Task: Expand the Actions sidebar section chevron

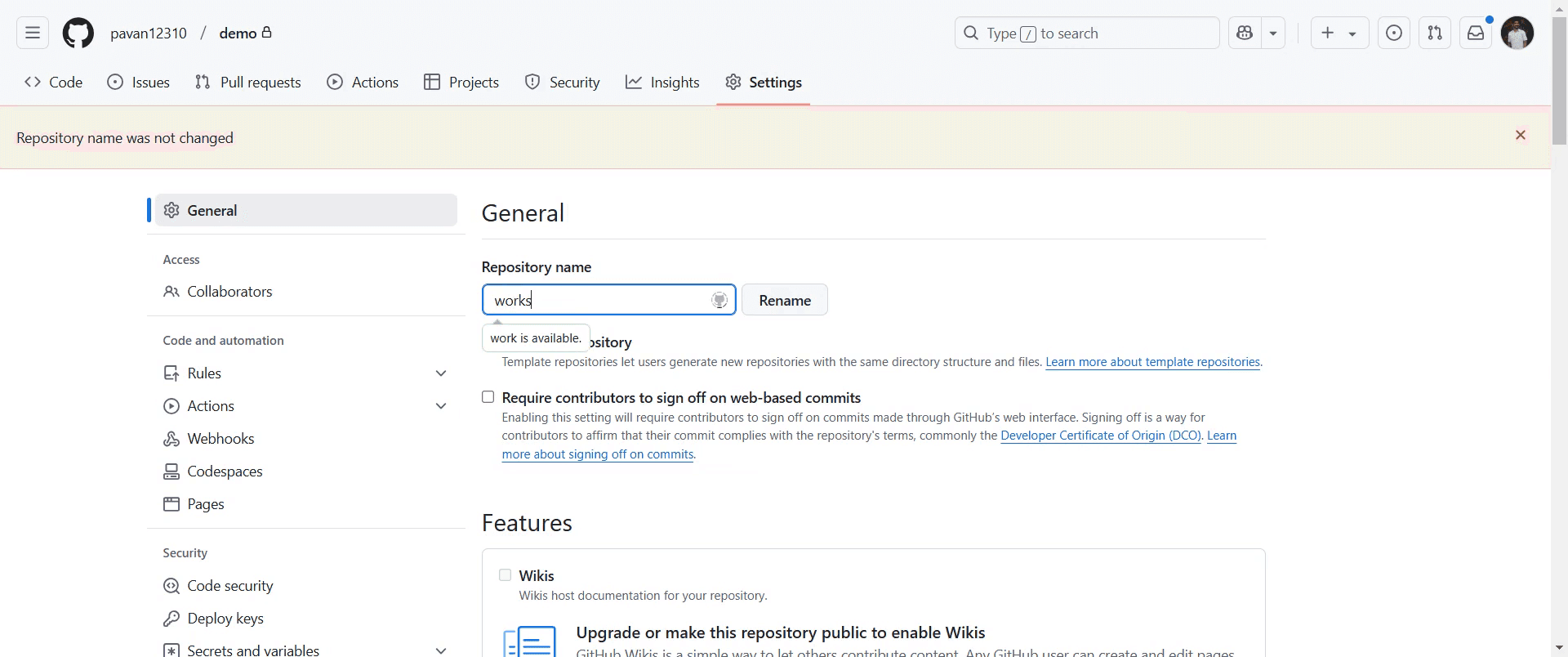Action: pos(441,406)
